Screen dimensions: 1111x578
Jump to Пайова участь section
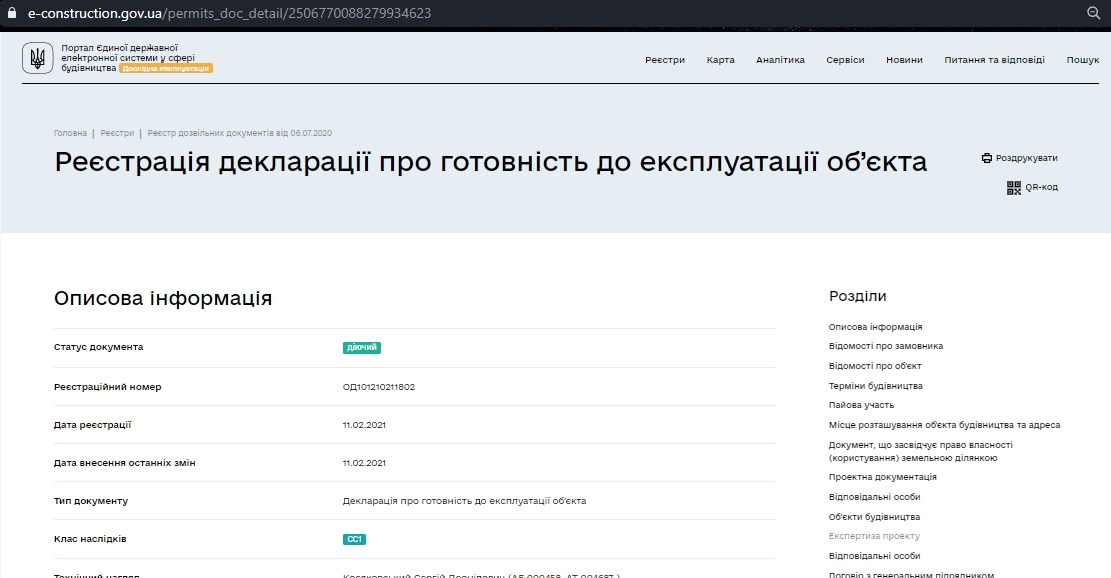861,405
